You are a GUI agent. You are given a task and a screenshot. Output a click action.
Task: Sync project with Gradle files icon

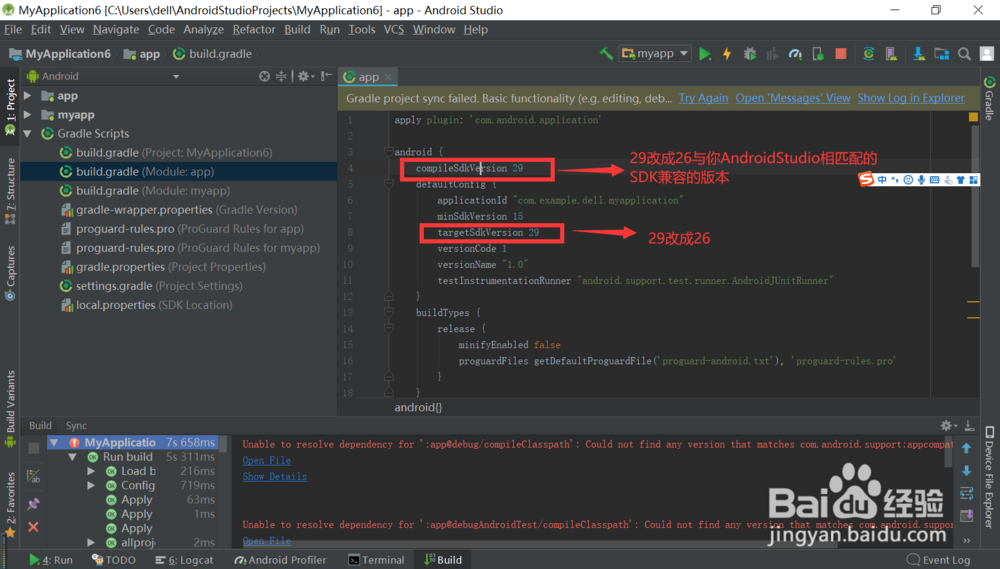coord(869,54)
